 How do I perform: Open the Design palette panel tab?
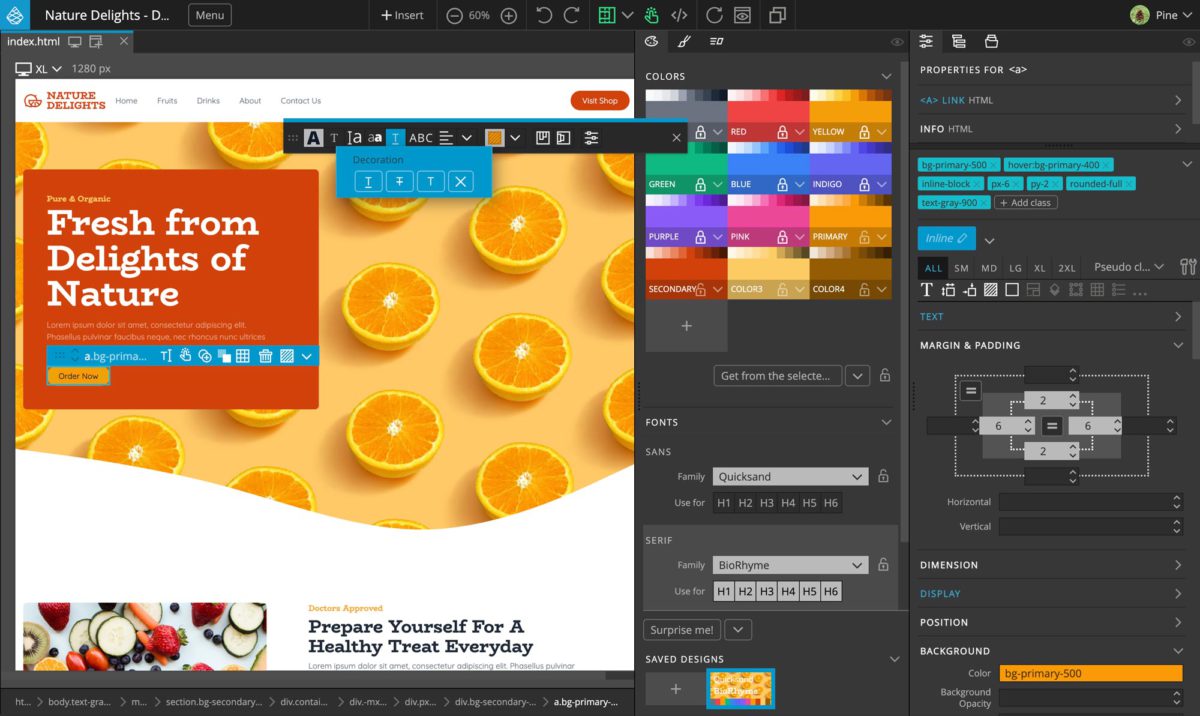[652, 41]
